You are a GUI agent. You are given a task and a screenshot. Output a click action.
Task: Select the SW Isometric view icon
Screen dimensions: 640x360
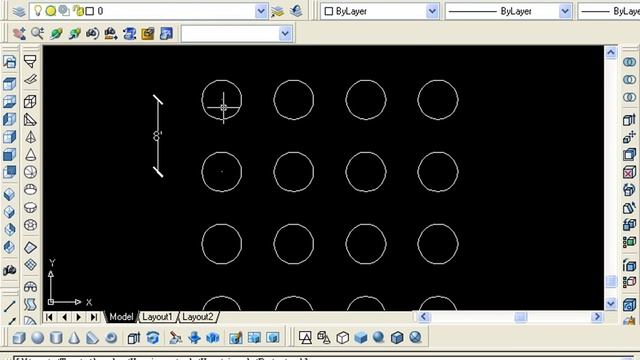[x=9, y=194]
